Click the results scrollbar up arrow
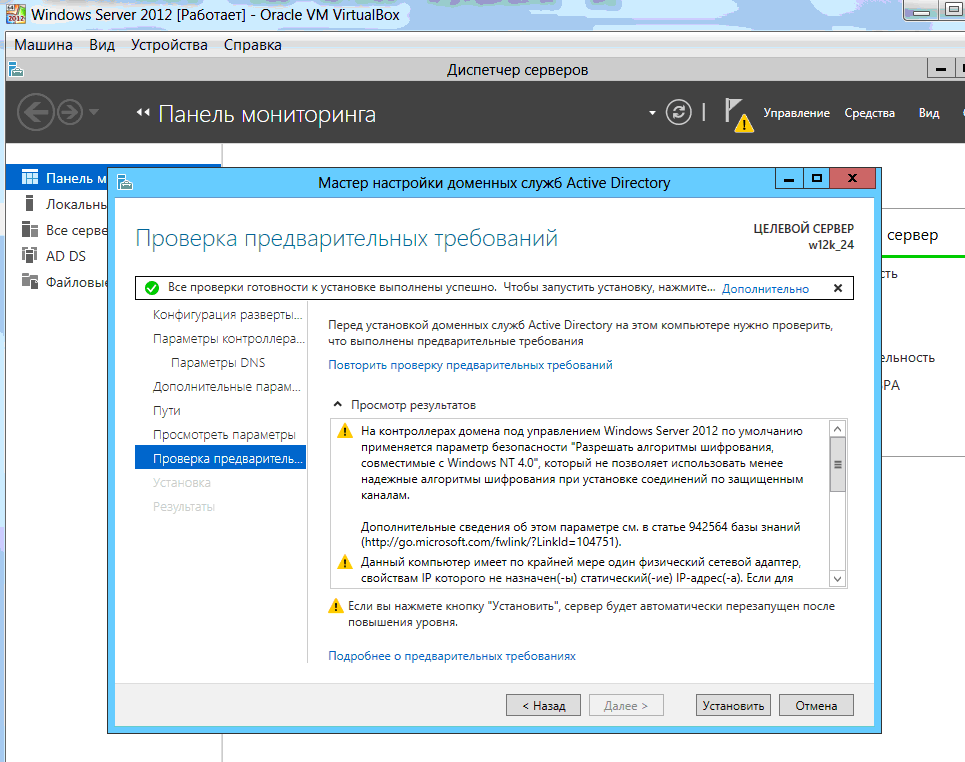 click(x=837, y=428)
